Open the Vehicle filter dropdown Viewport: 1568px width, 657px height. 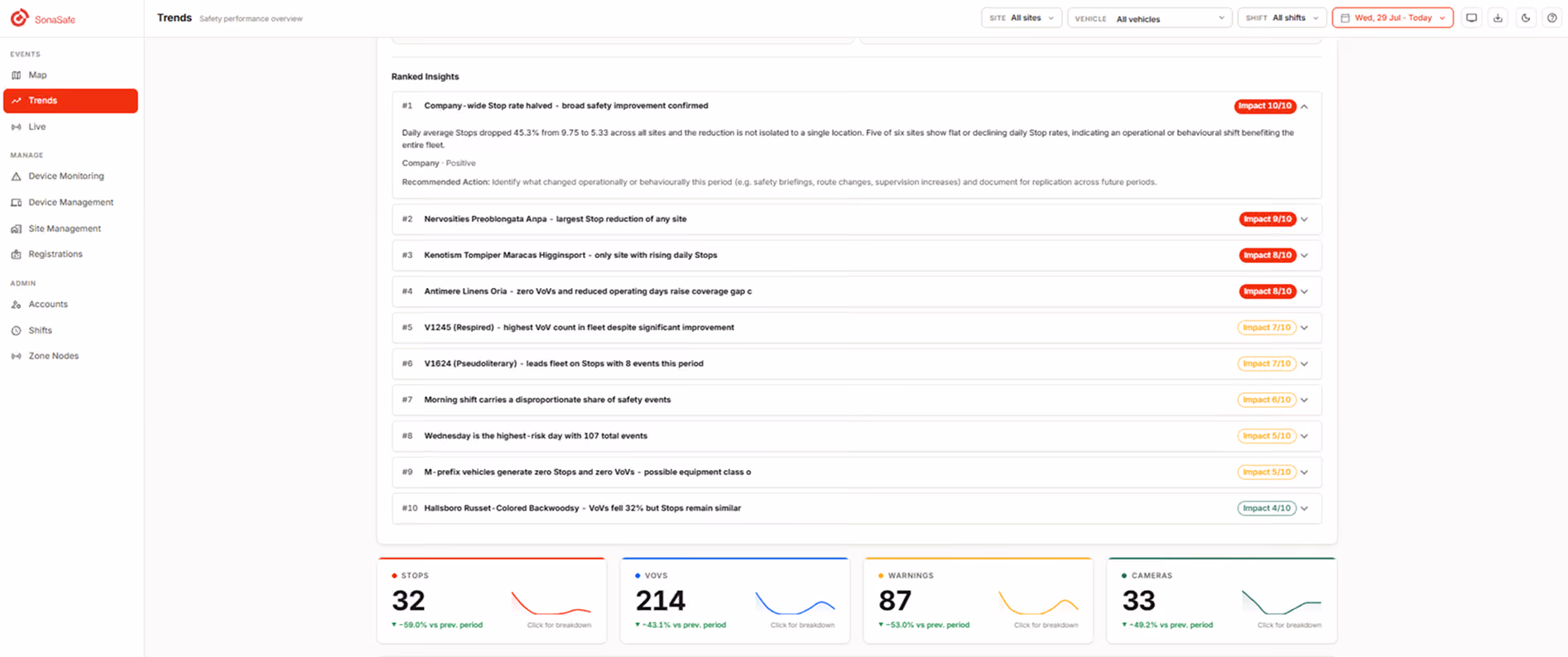[1150, 18]
